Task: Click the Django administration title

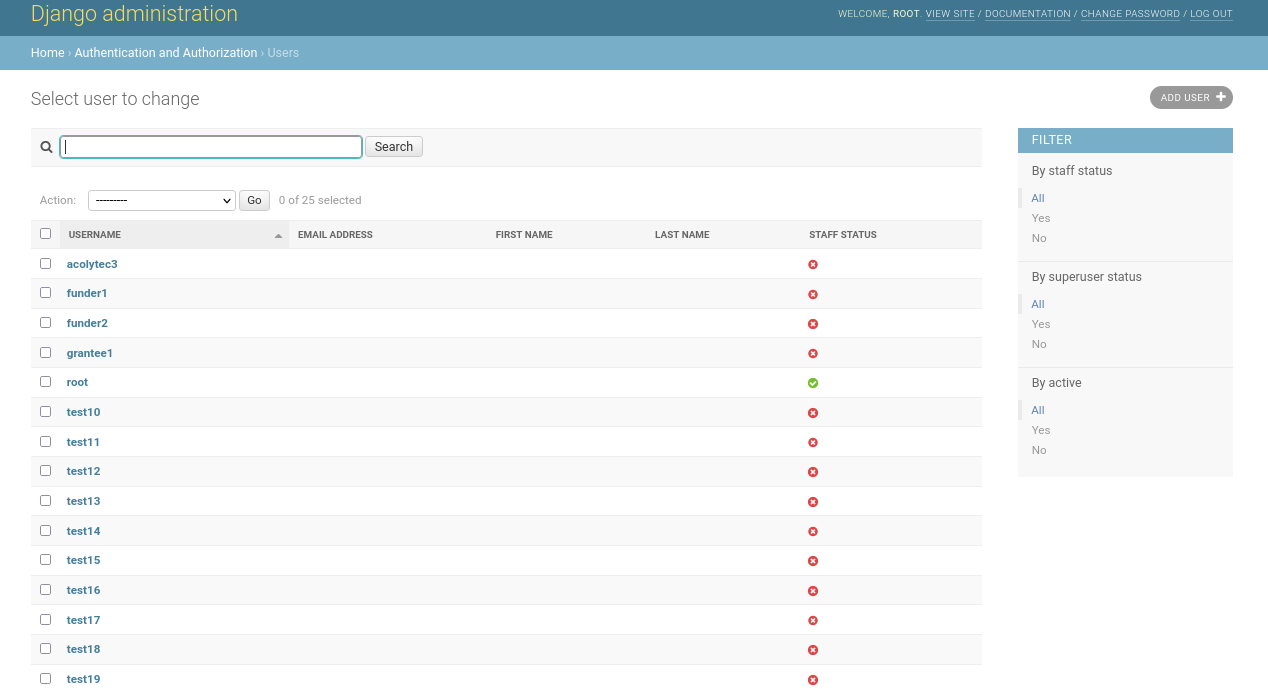Action: pos(134,14)
